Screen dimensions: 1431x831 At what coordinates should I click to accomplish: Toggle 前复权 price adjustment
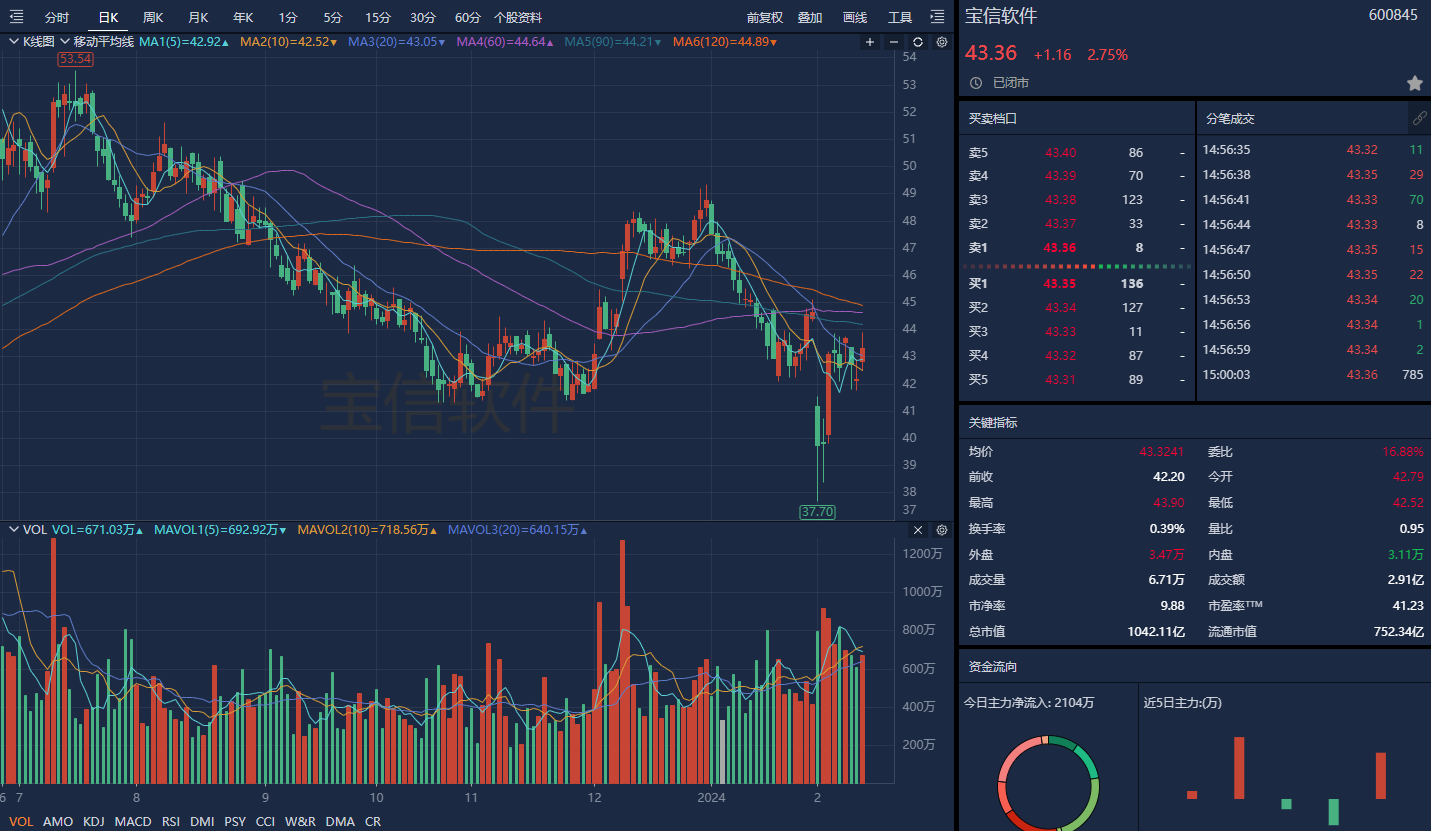764,18
